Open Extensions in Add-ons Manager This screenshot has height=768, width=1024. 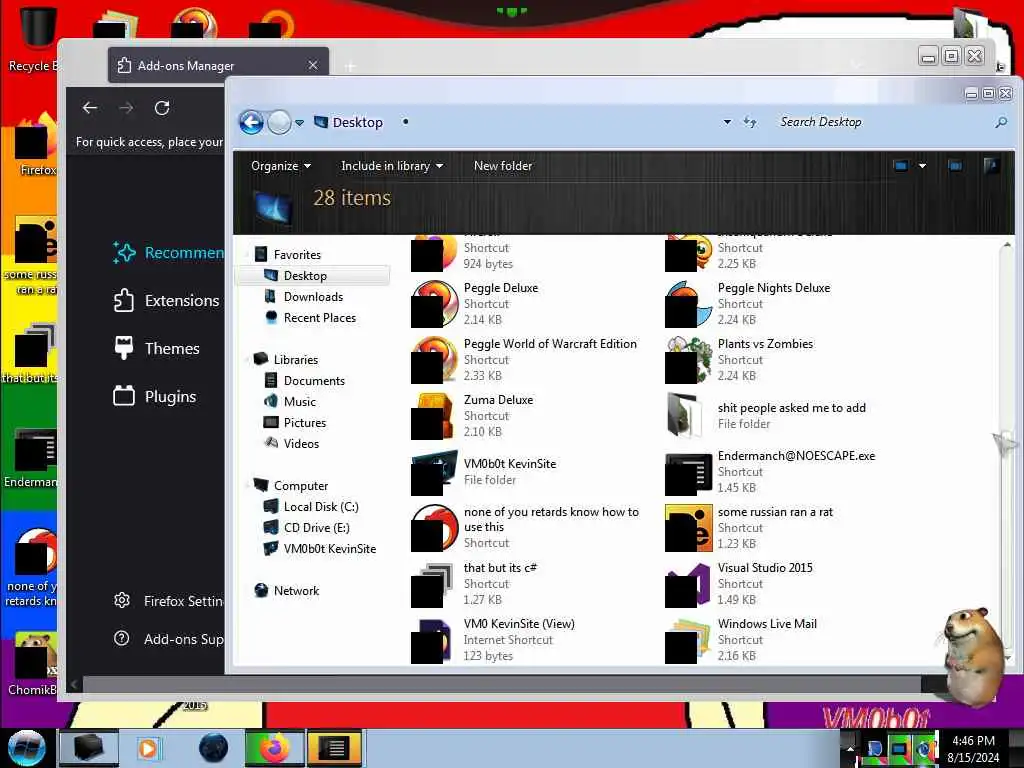click(167, 300)
